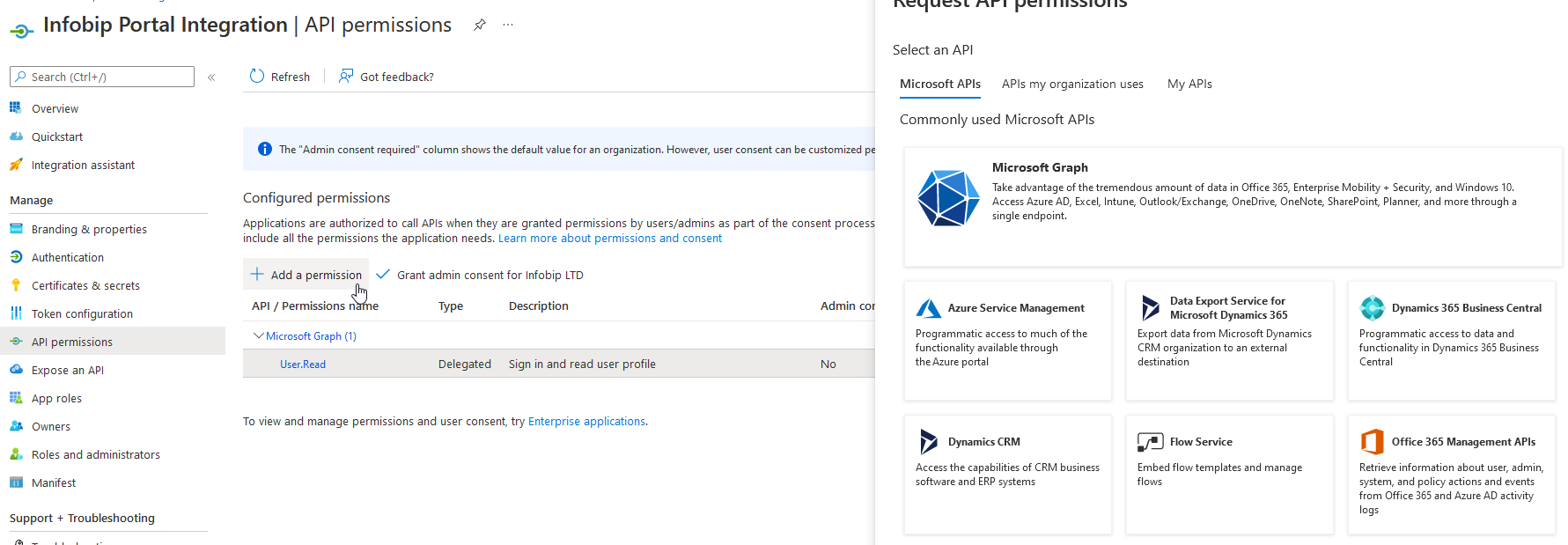The height and width of the screenshot is (545, 1568).
Task: Open the Enterprise applications link
Action: click(x=586, y=422)
